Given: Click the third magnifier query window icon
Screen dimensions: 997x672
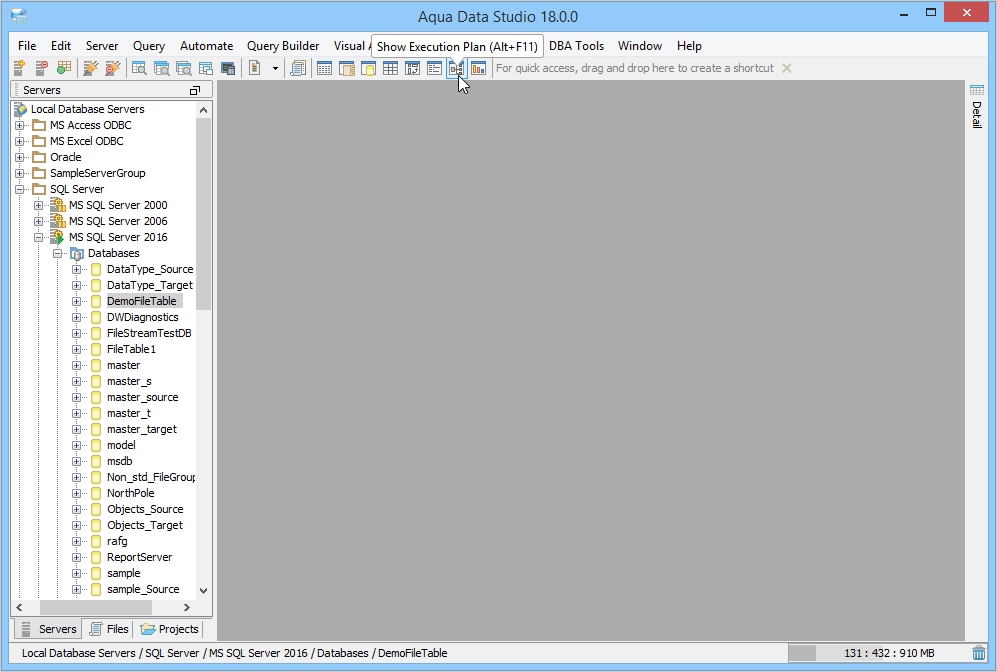Looking at the screenshot, I should pyautogui.click(x=184, y=68).
